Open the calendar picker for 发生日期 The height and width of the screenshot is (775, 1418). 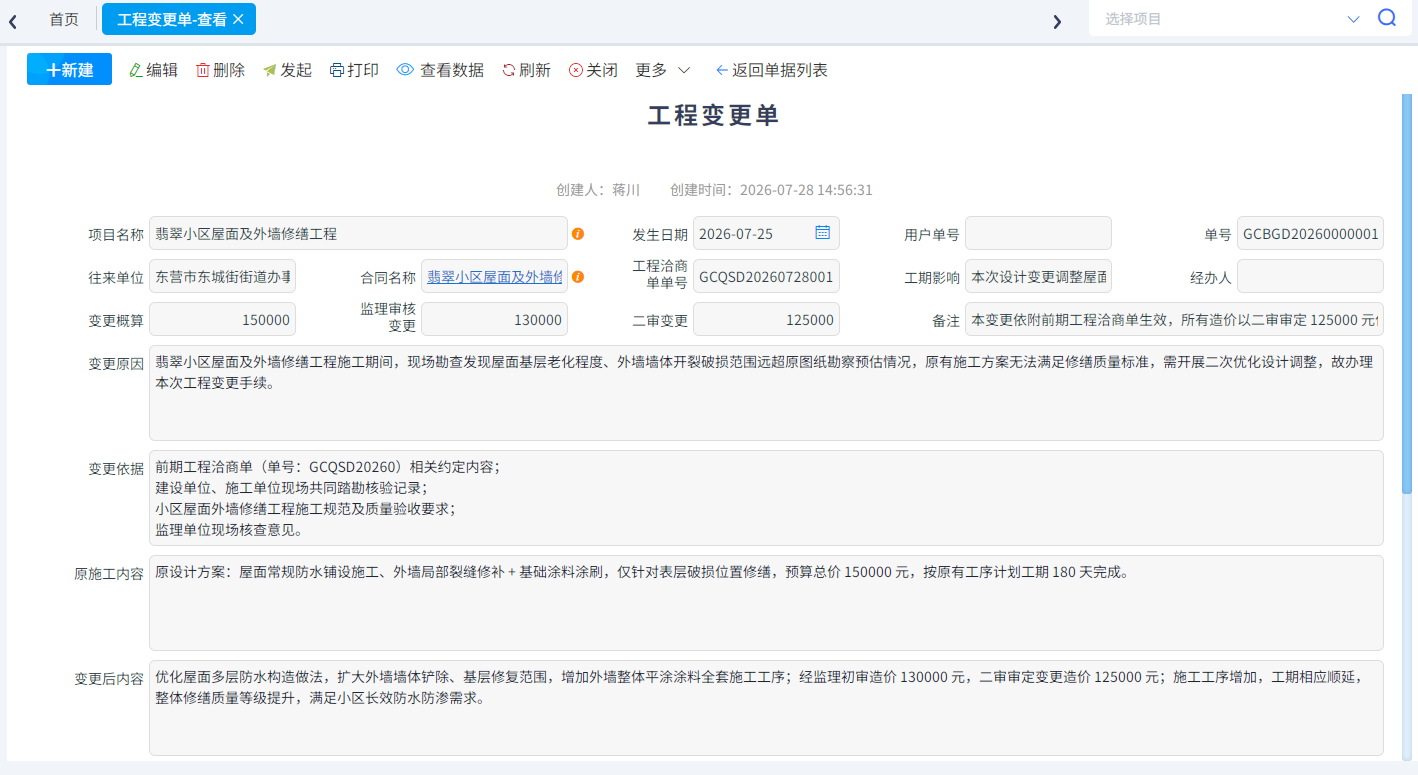tap(822, 233)
